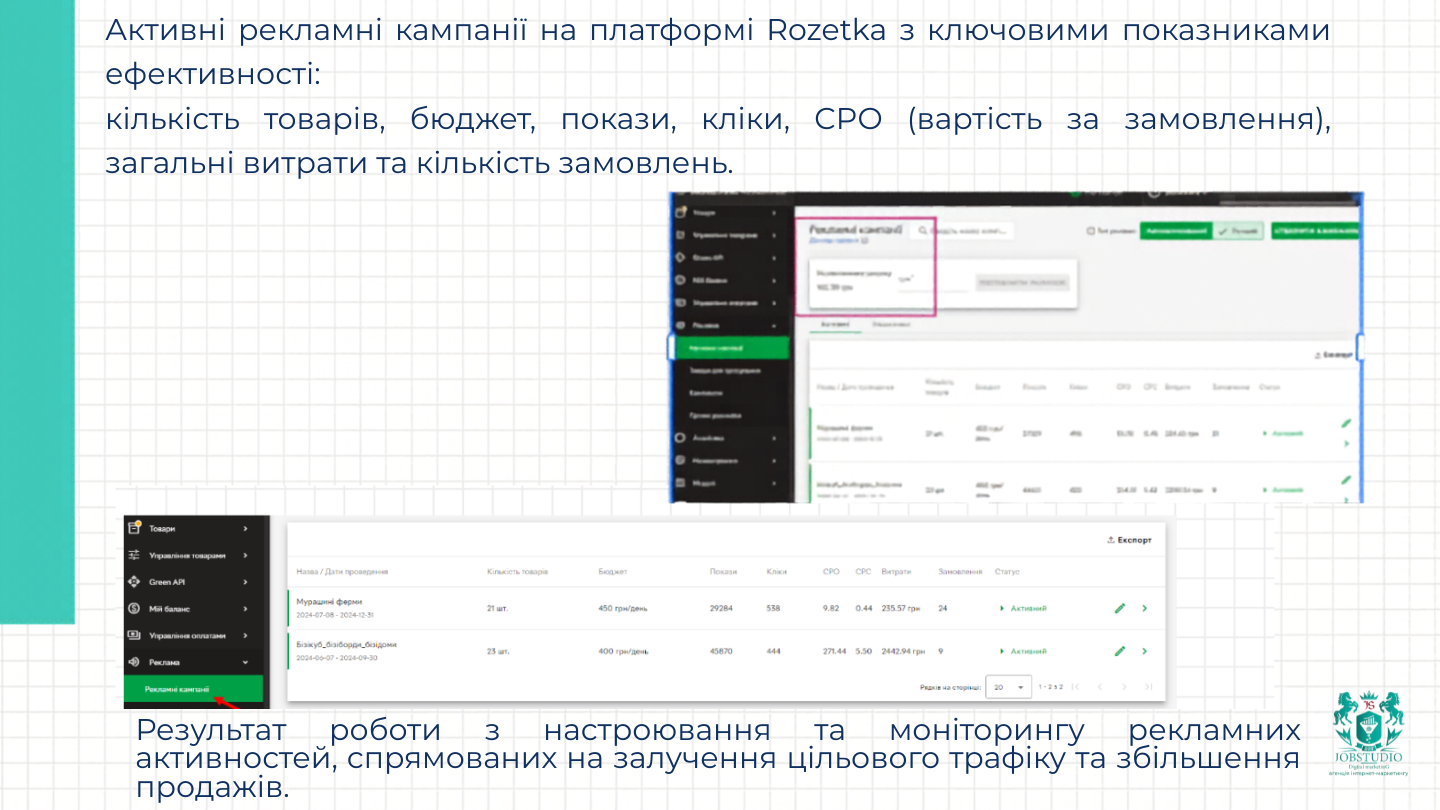Select the Автоматизований mode button

click(1175, 231)
